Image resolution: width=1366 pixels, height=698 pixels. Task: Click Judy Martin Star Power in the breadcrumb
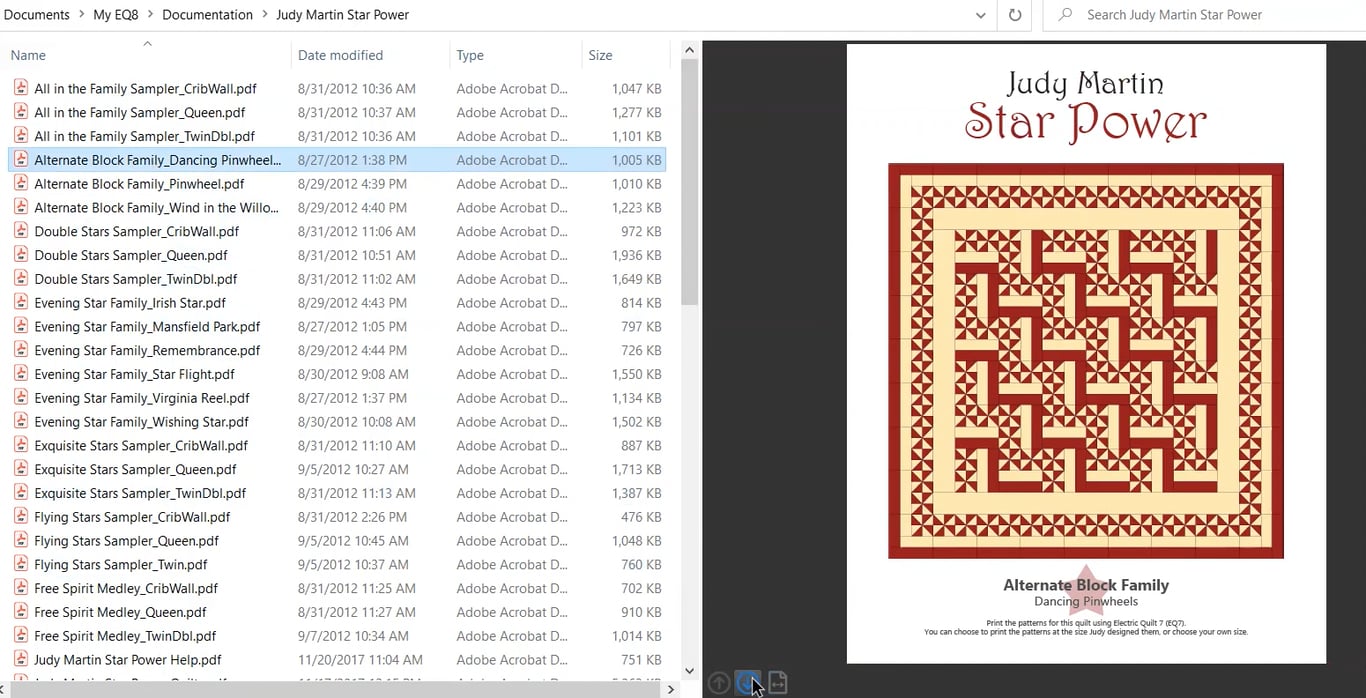[x=343, y=15]
